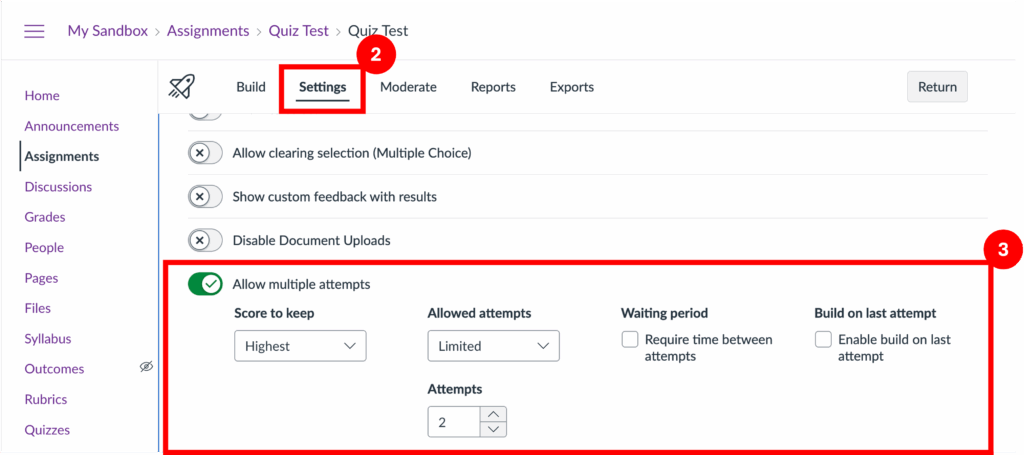Increase the Attempts number with up arrow
Viewport: 1024px width, 455px height.
(x=494, y=414)
